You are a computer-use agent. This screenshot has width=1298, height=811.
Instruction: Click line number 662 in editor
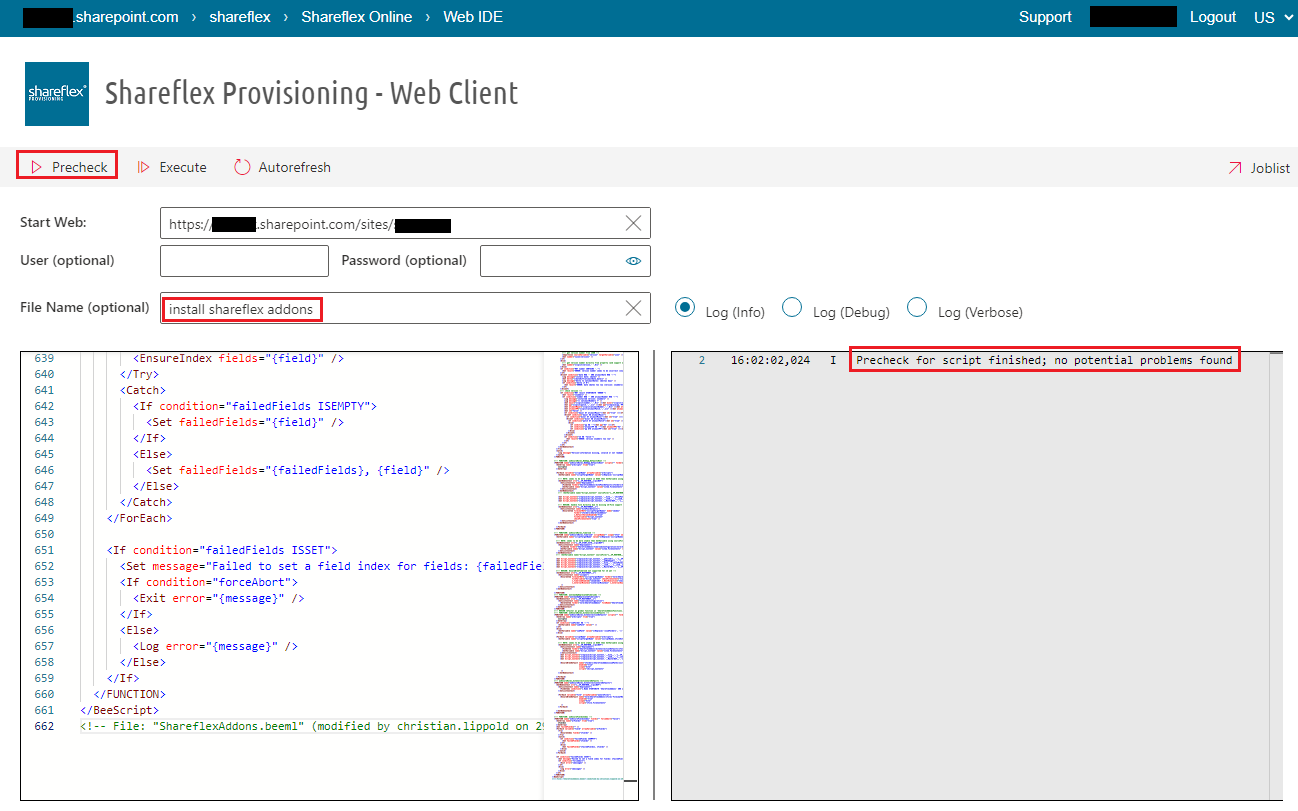pyautogui.click(x=43, y=726)
